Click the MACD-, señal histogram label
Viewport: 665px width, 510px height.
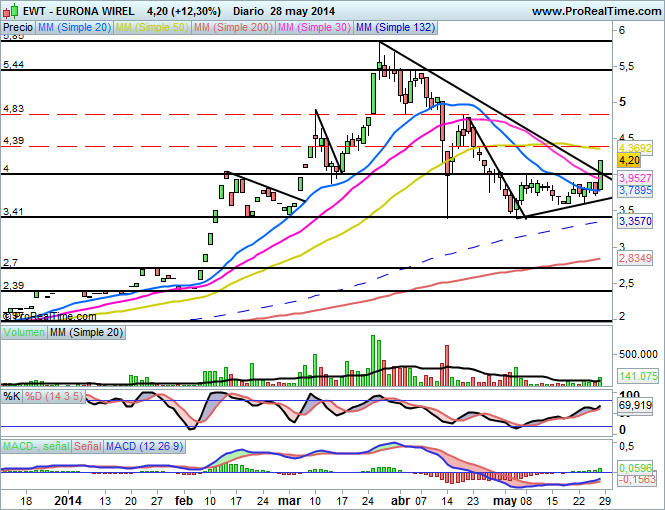tap(36, 446)
